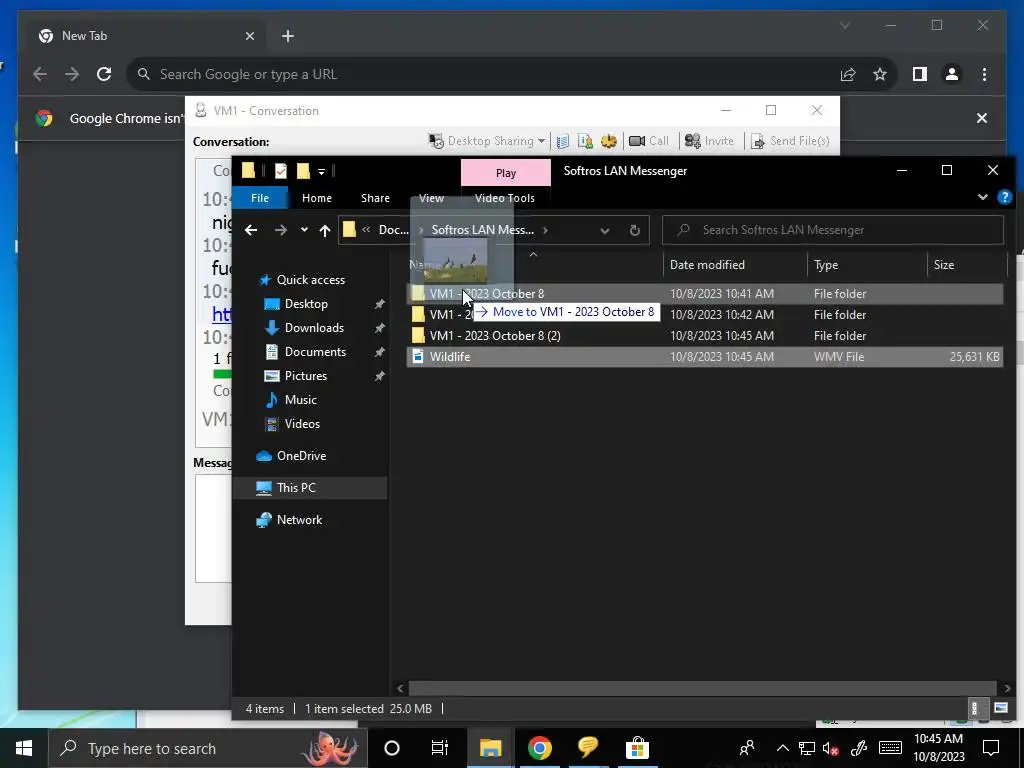Reload the Chrome page

point(104,74)
